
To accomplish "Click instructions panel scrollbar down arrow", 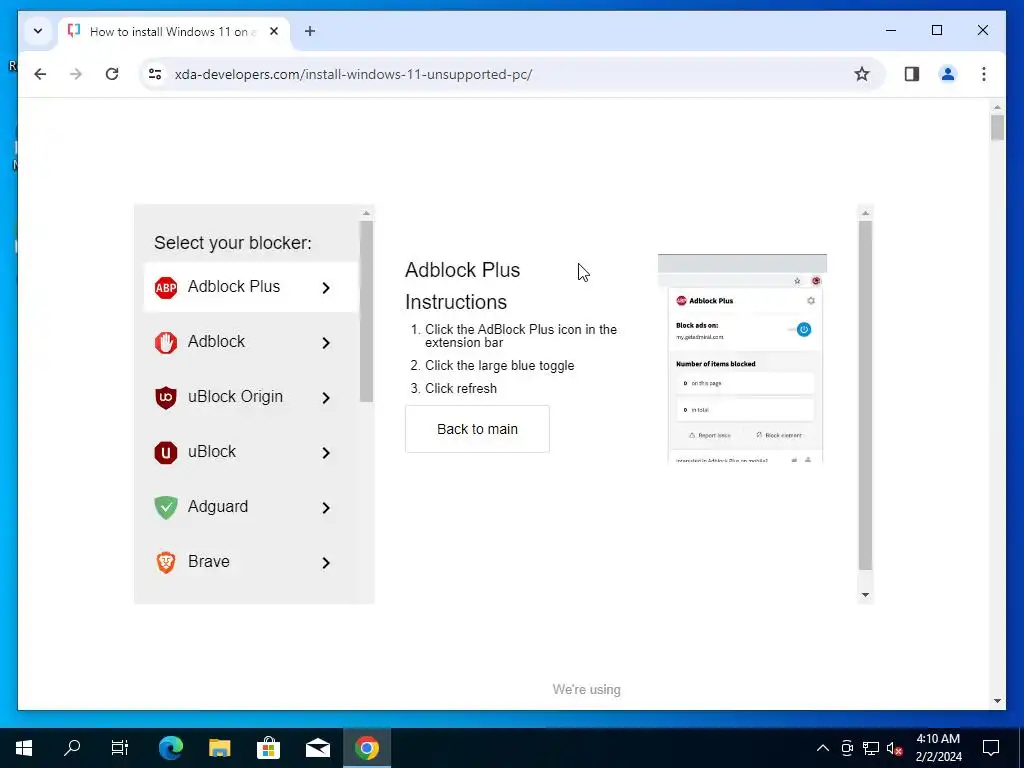I will click(865, 595).
